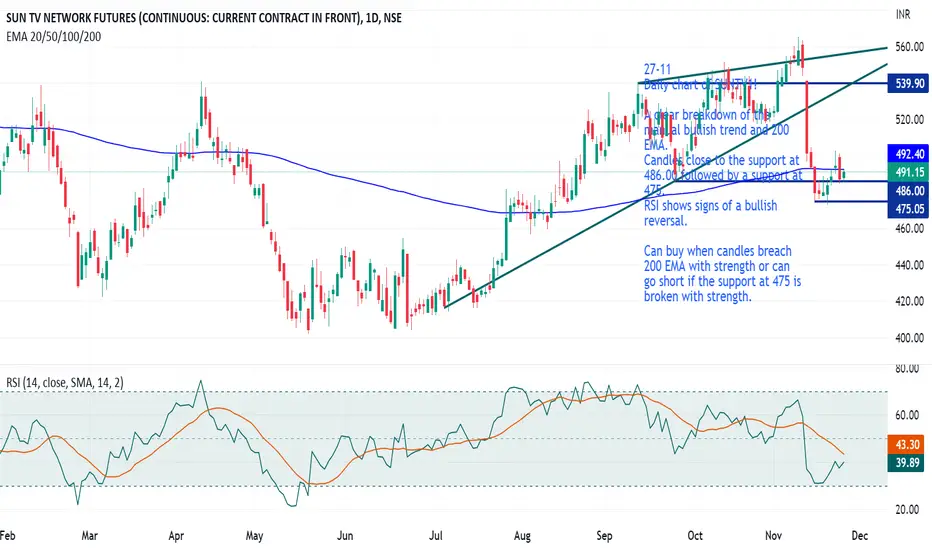Click the SUN TV NETWORK FUTURES chart title
Image resolution: width=932 pixels, height=550 pixels.
point(204,18)
